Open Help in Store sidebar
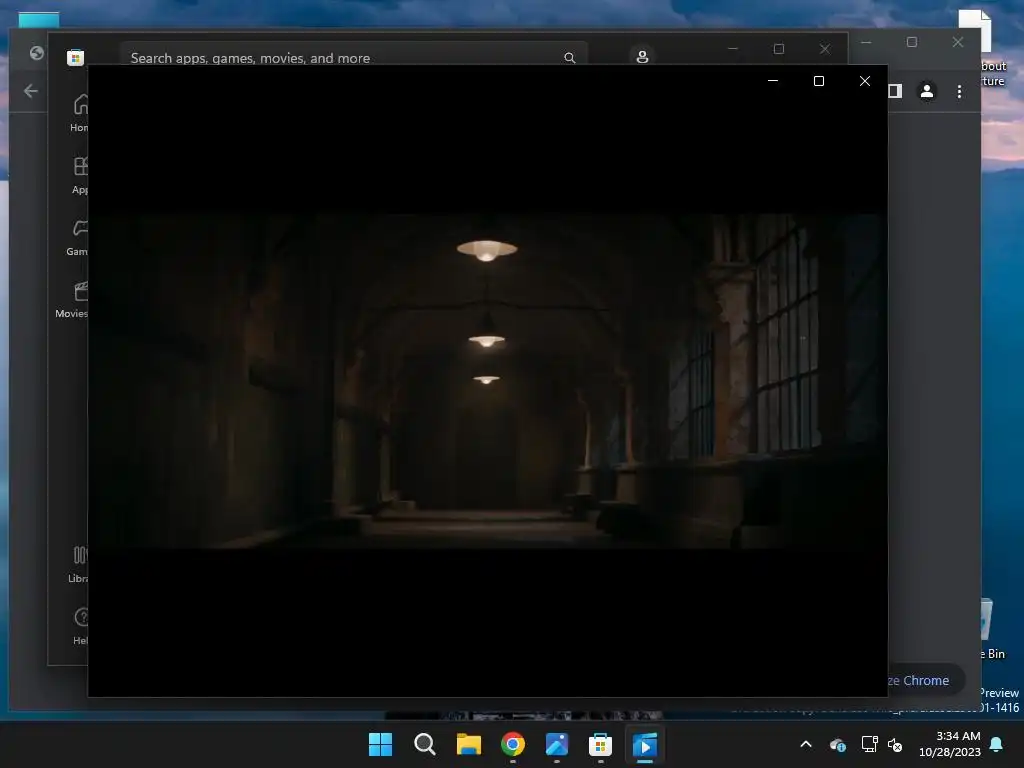The image size is (1024, 768). coord(80,626)
